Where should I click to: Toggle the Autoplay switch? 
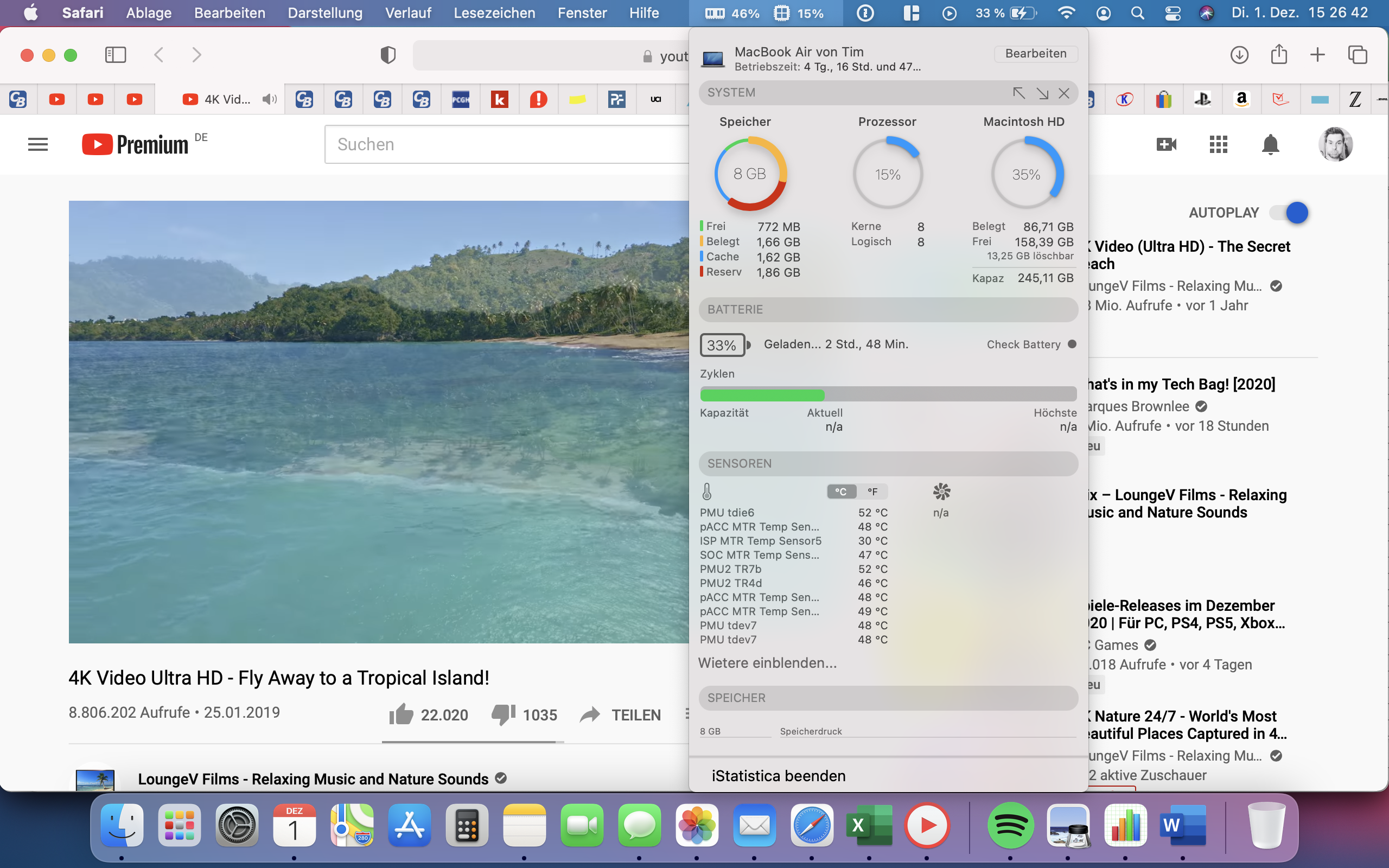click(x=1289, y=213)
